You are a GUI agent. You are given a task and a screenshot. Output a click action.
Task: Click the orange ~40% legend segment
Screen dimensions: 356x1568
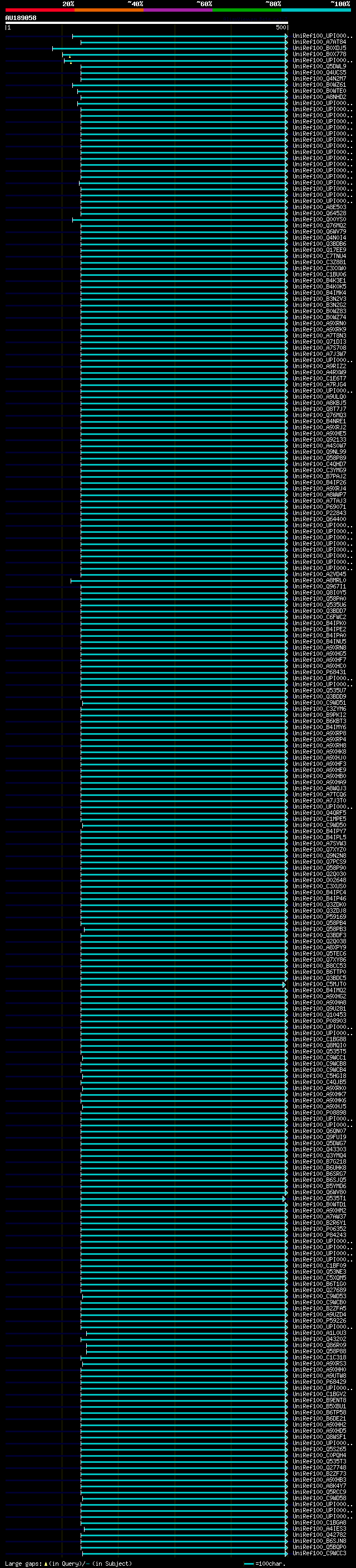(x=109, y=10)
